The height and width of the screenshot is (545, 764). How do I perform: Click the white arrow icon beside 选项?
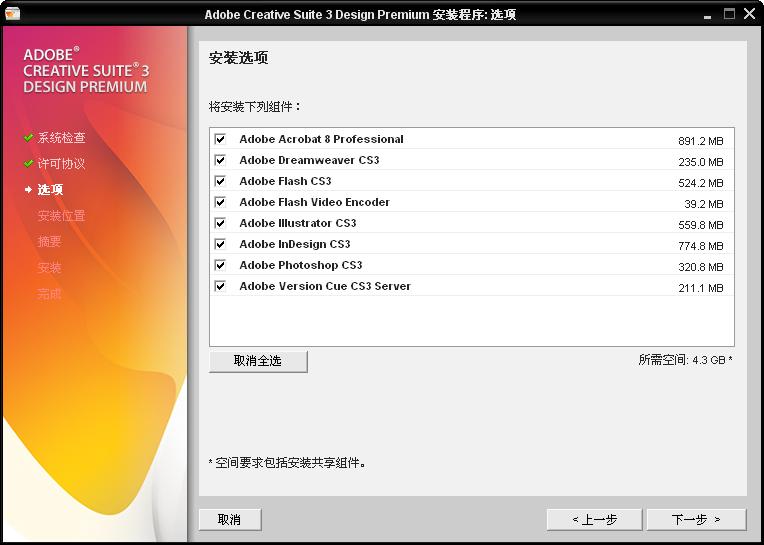(x=29, y=189)
